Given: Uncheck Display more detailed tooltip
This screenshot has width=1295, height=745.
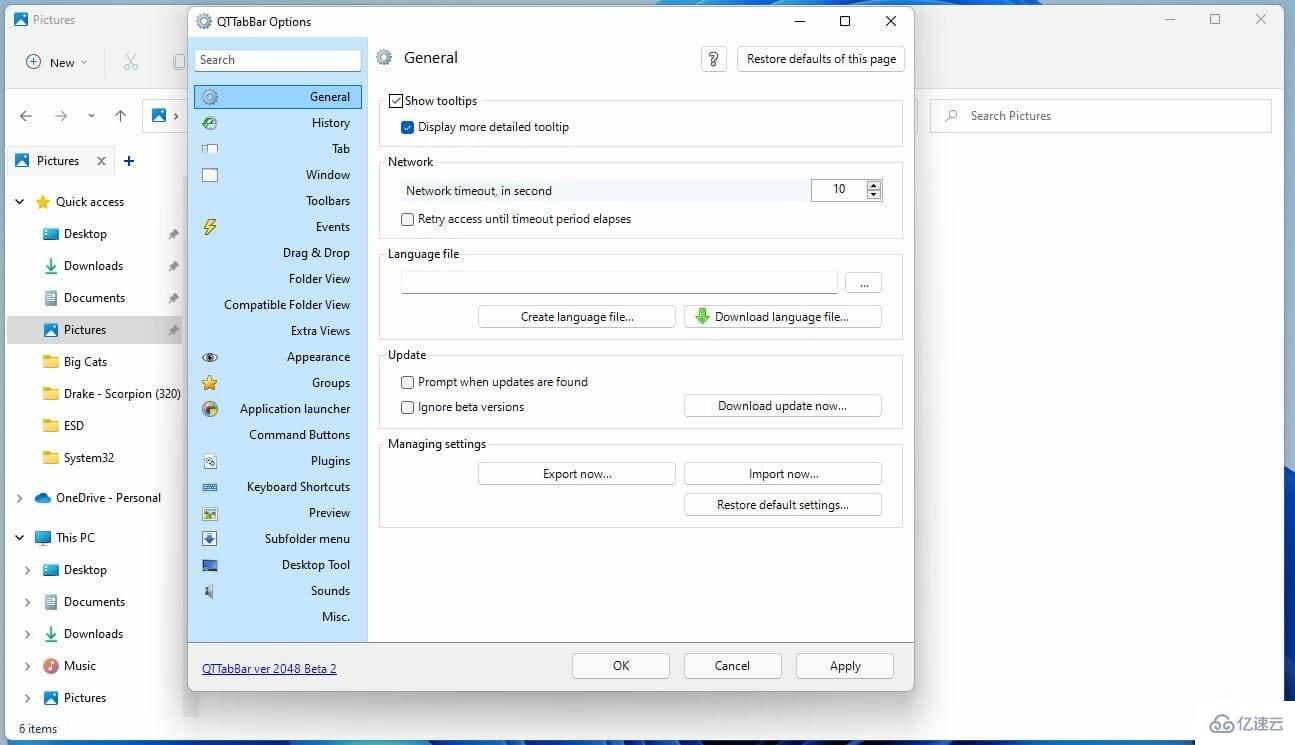Looking at the screenshot, I should (x=408, y=127).
